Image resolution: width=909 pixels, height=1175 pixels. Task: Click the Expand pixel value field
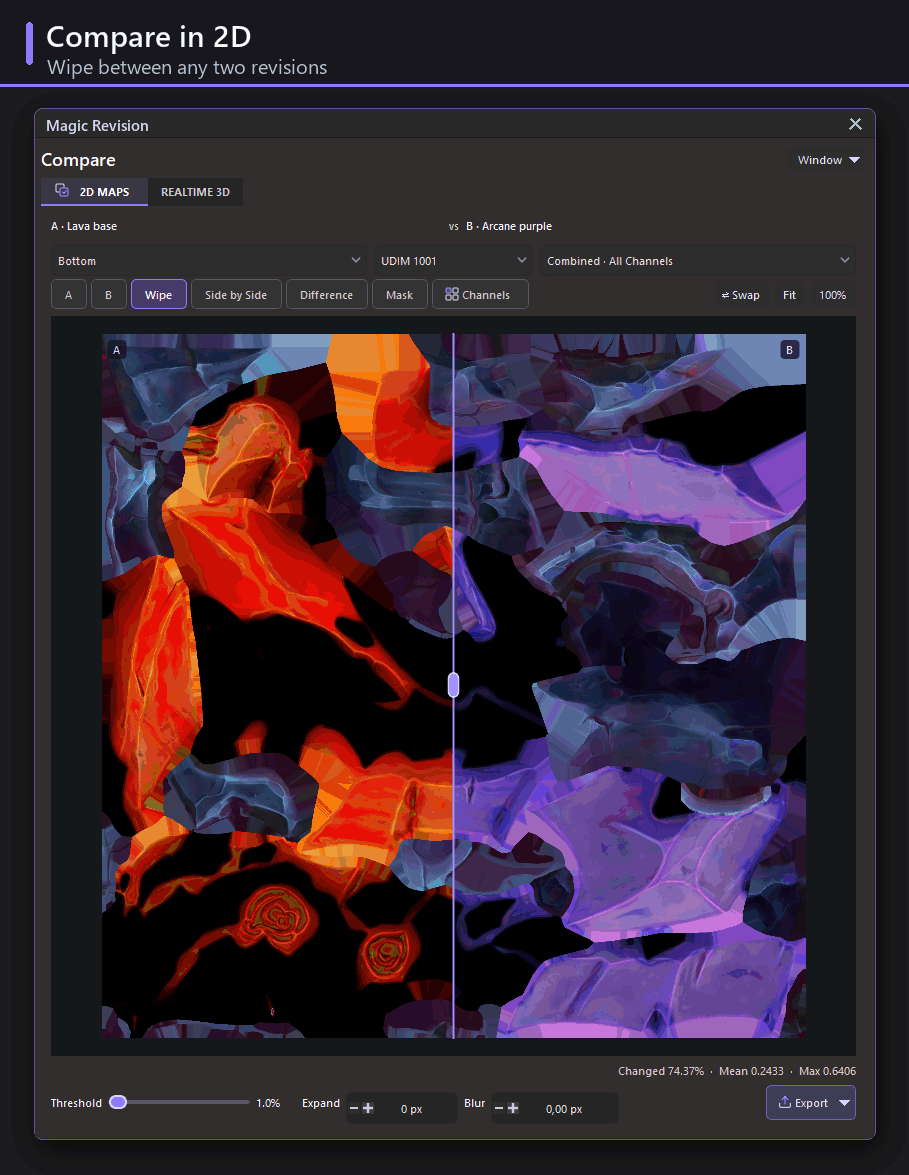(411, 1109)
